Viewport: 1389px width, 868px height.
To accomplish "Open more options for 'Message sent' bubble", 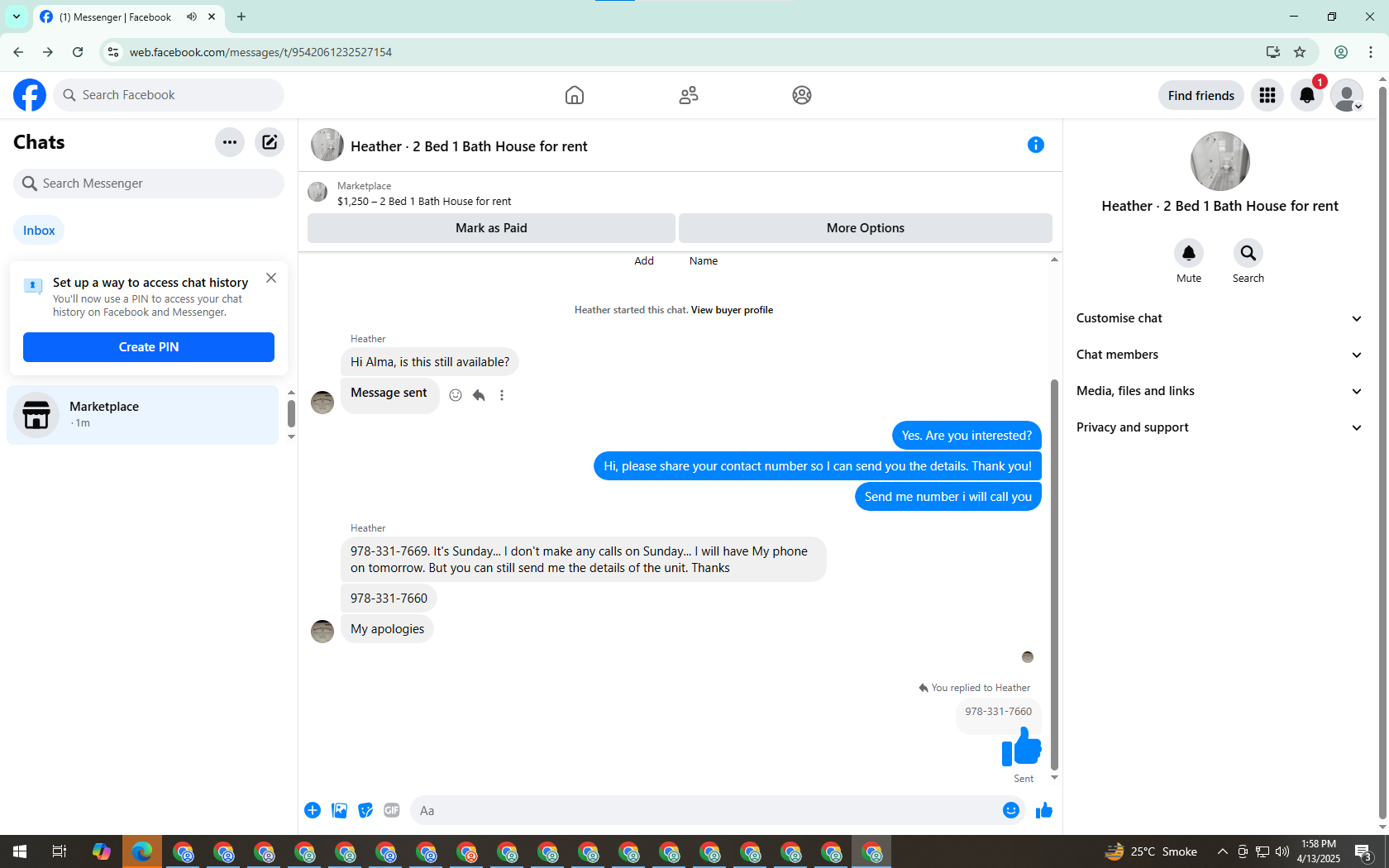I will (502, 395).
